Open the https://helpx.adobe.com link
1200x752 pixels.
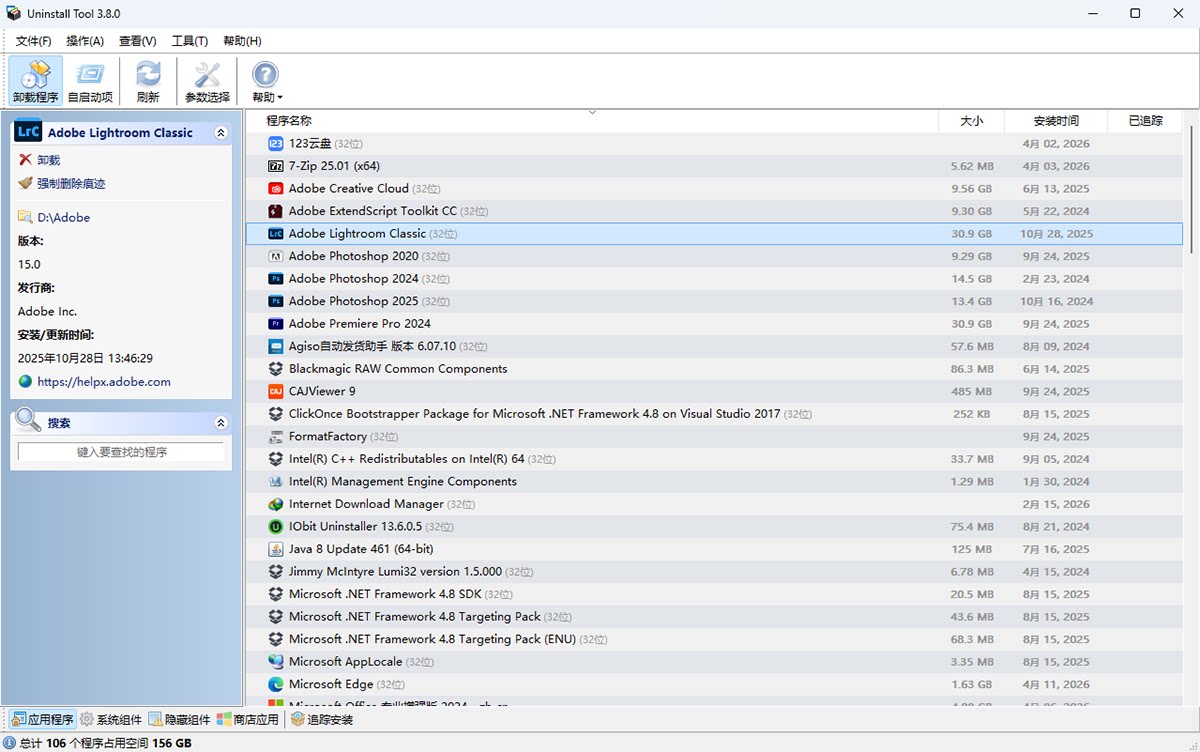104,382
